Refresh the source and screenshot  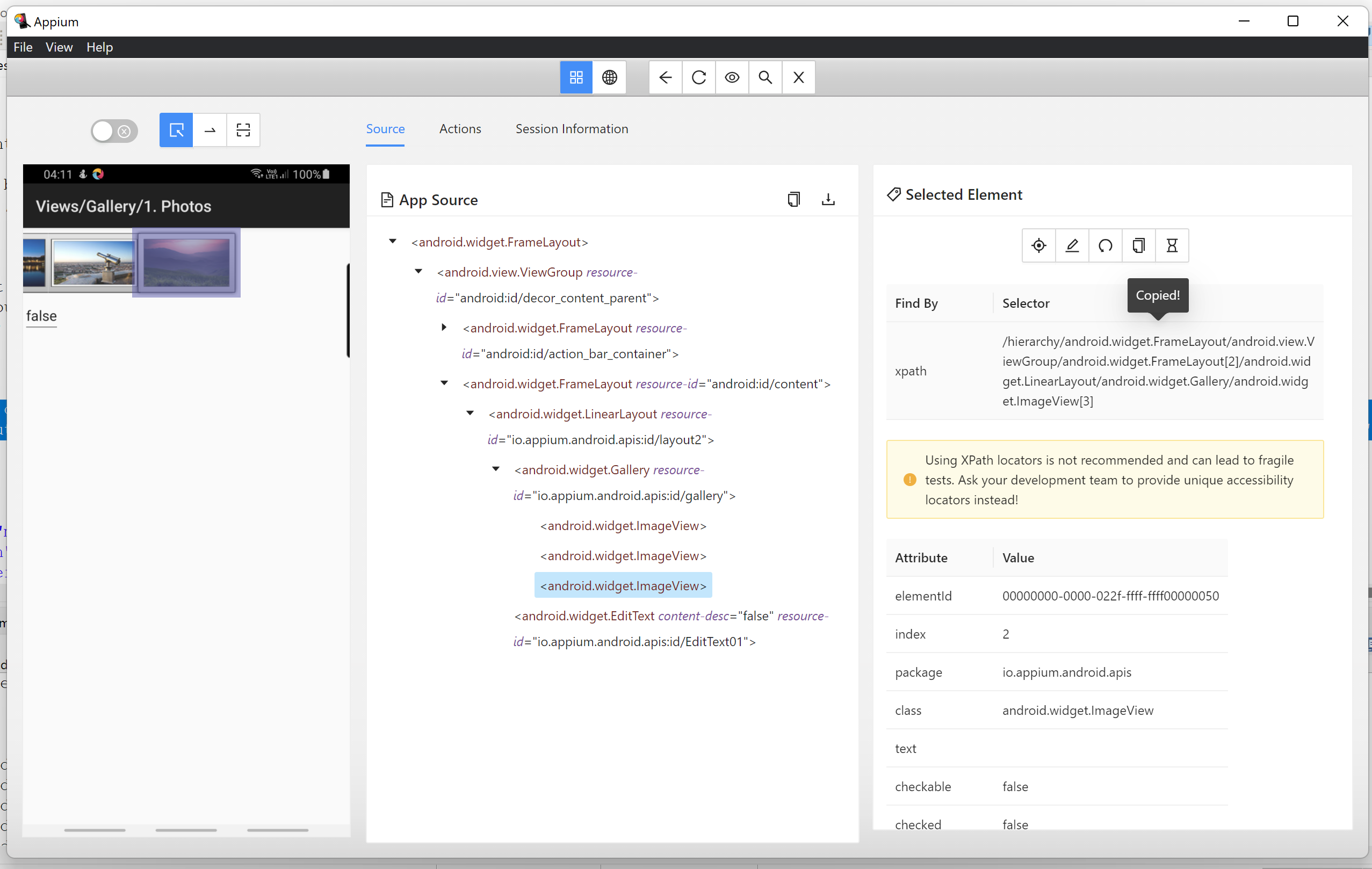[x=698, y=77]
